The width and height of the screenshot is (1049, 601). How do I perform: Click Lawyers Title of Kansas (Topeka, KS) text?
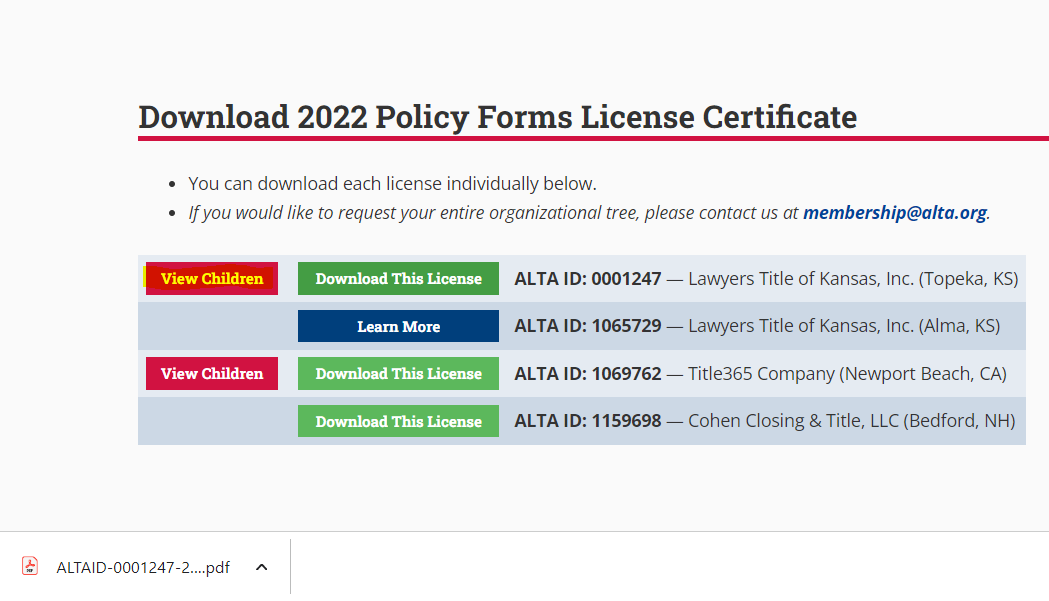pos(853,278)
